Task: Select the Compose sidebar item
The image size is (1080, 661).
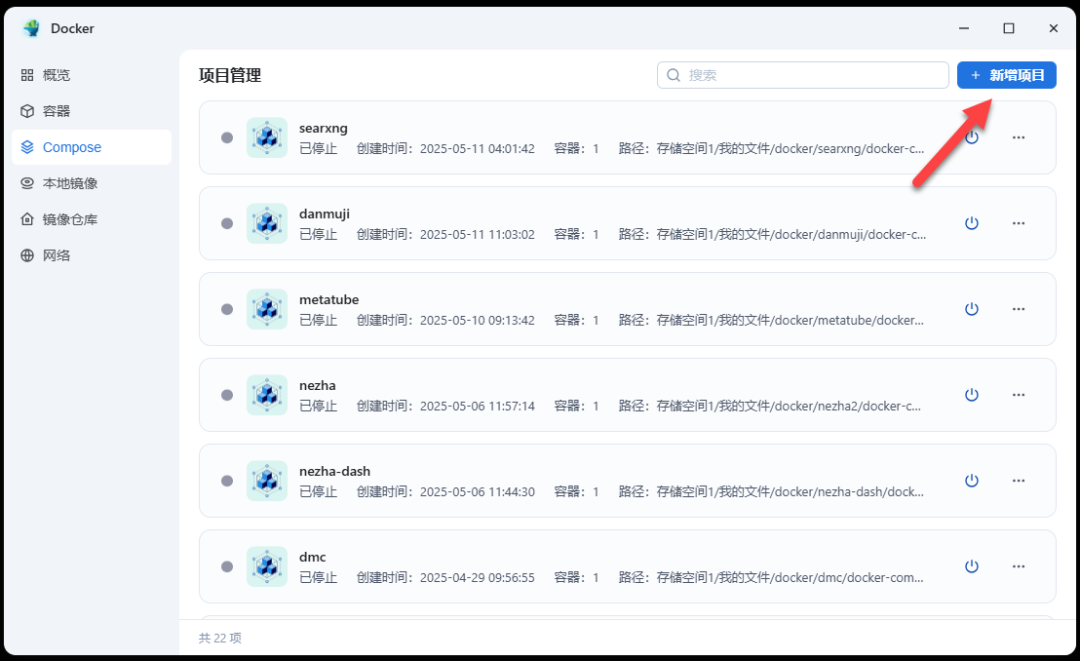Action: tap(92, 147)
